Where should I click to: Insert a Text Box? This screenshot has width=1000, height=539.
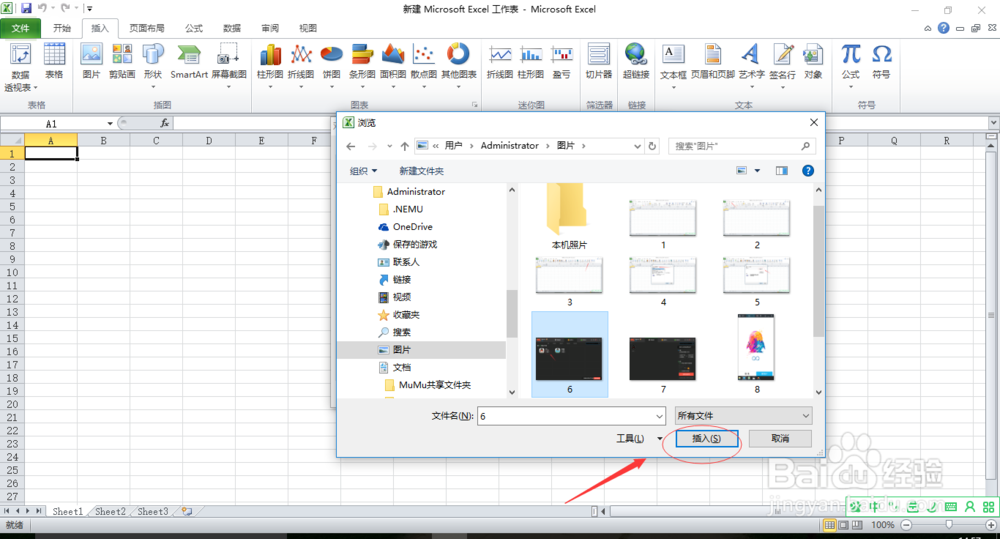click(673, 64)
